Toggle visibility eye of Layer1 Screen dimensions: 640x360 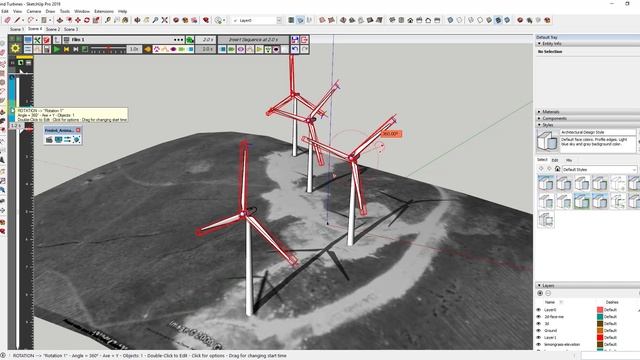point(539,338)
